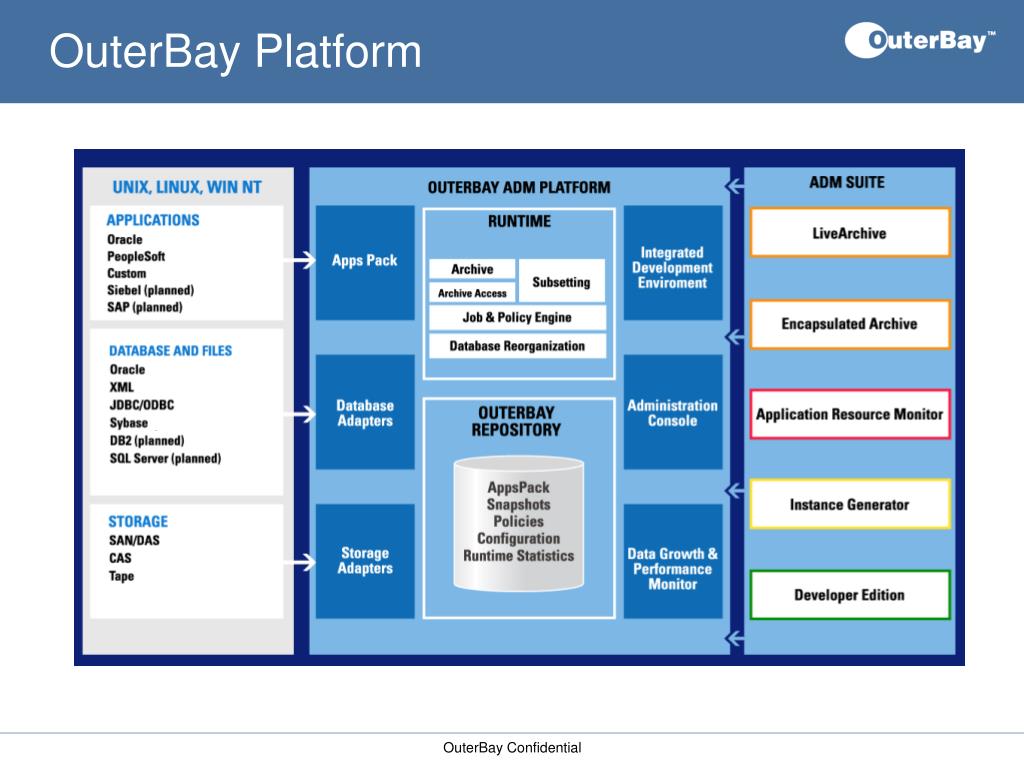1024x768 pixels.
Task: Click the Encapsulated Archive box
Action: 850,324
